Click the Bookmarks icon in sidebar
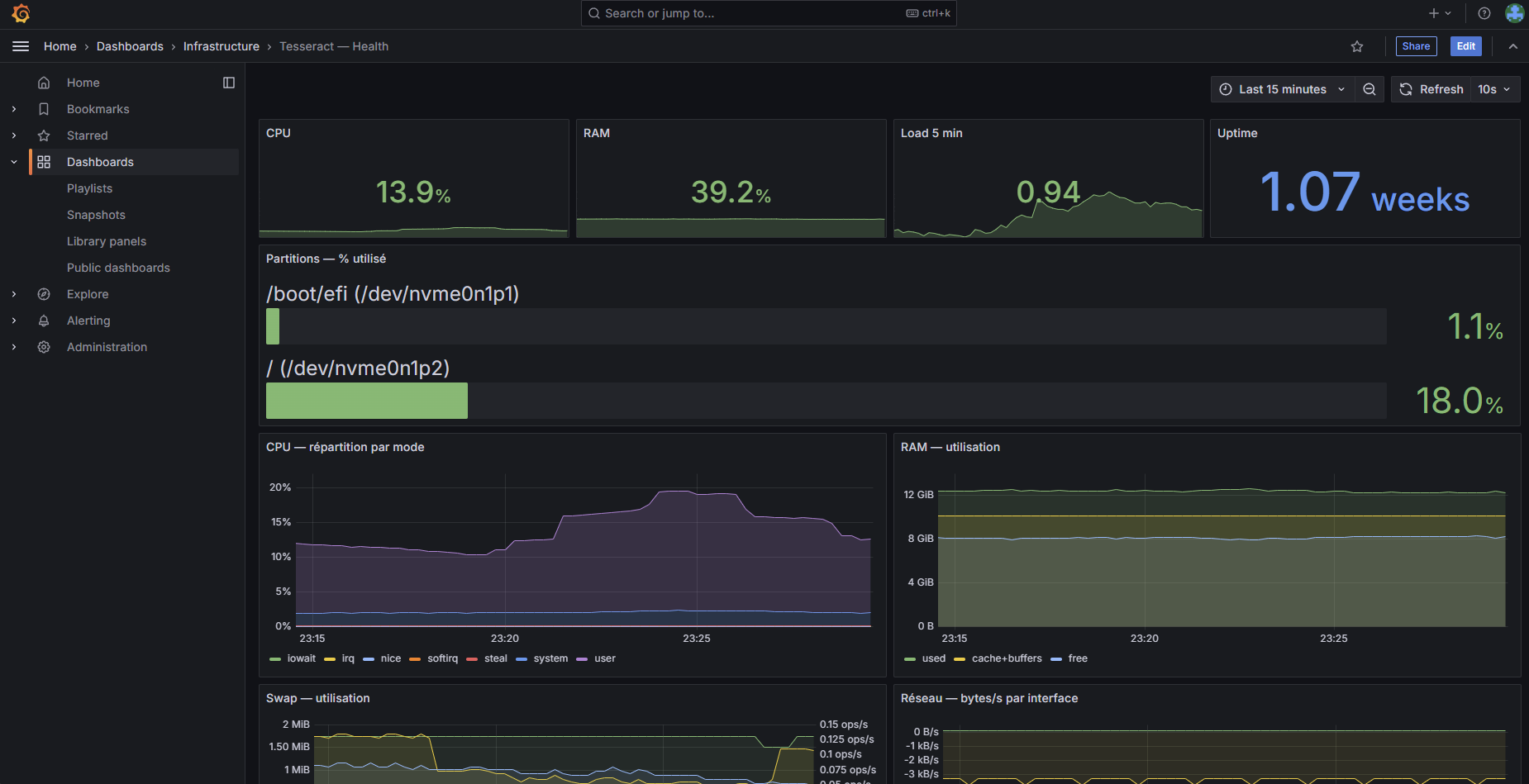 (x=44, y=109)
